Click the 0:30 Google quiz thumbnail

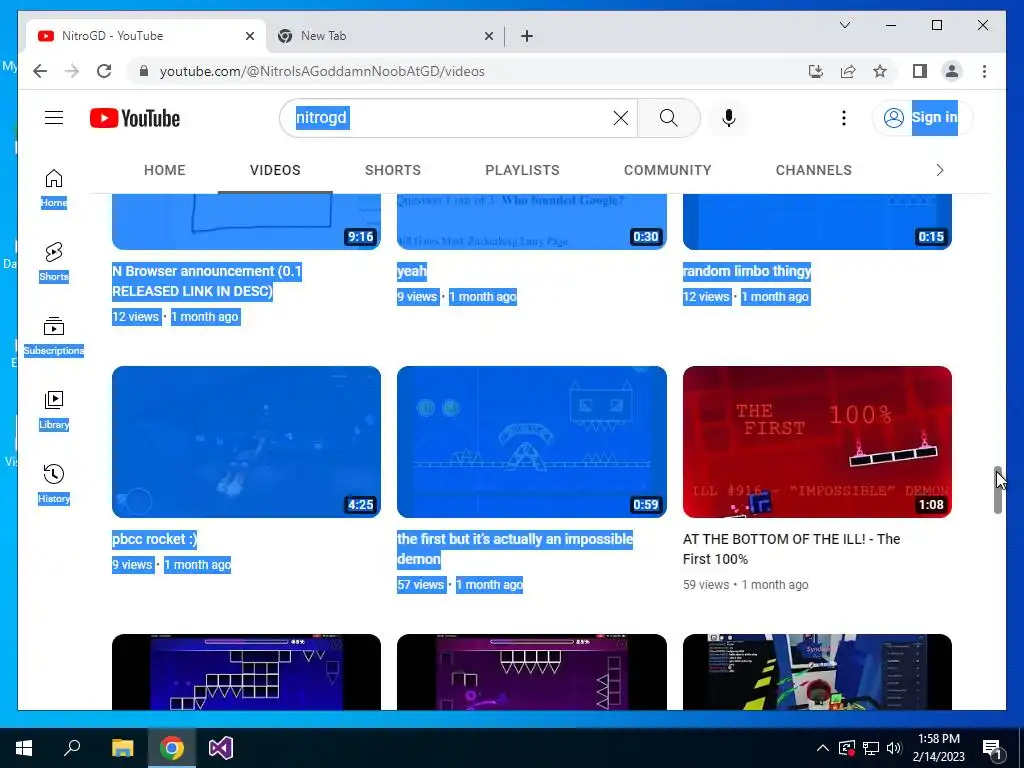[x=532, y=222]
